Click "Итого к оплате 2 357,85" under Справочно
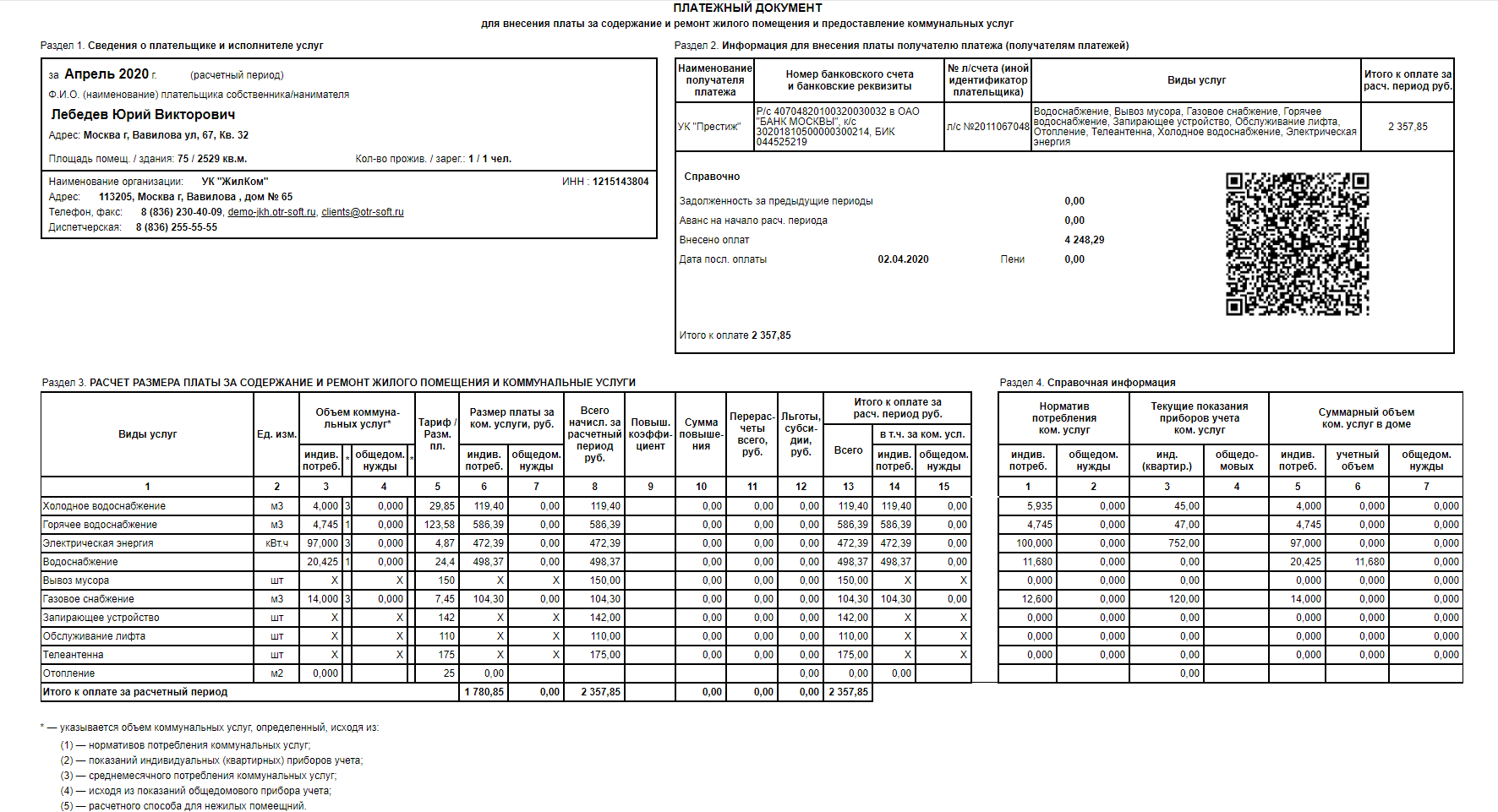The image size is (1498, 812). [735, 335]
